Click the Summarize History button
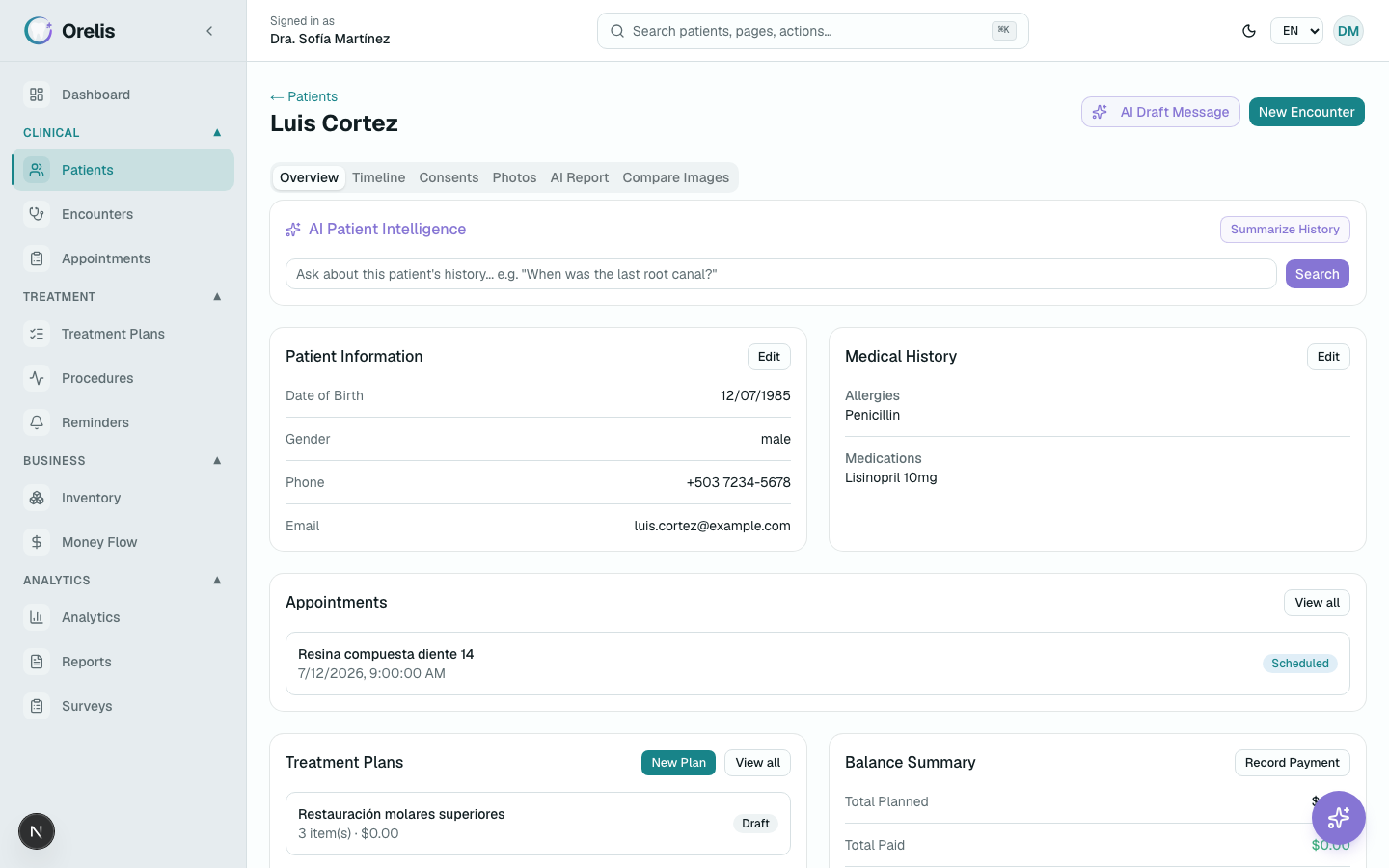 (x=1285, y=230)
